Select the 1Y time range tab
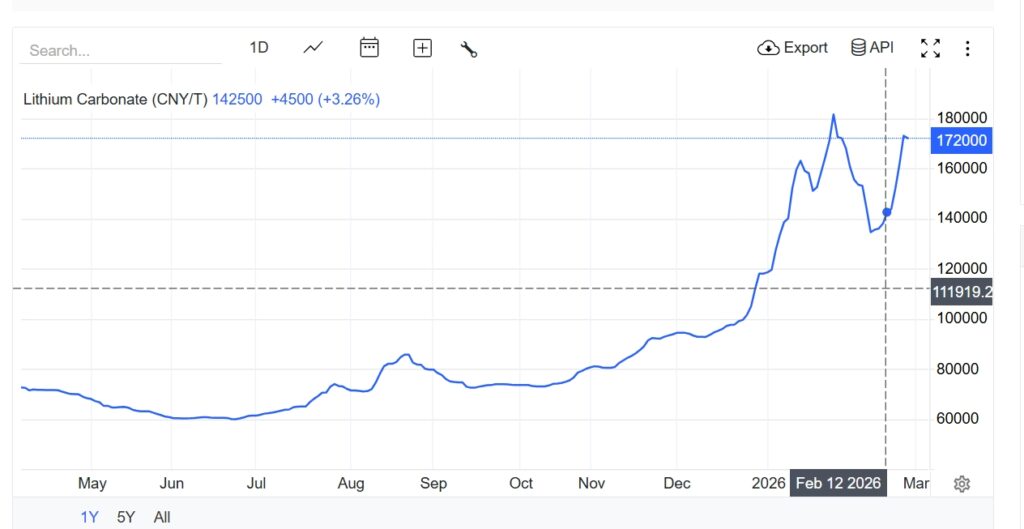Viewport: 1024px width, 529px height. tap(90, 517)
